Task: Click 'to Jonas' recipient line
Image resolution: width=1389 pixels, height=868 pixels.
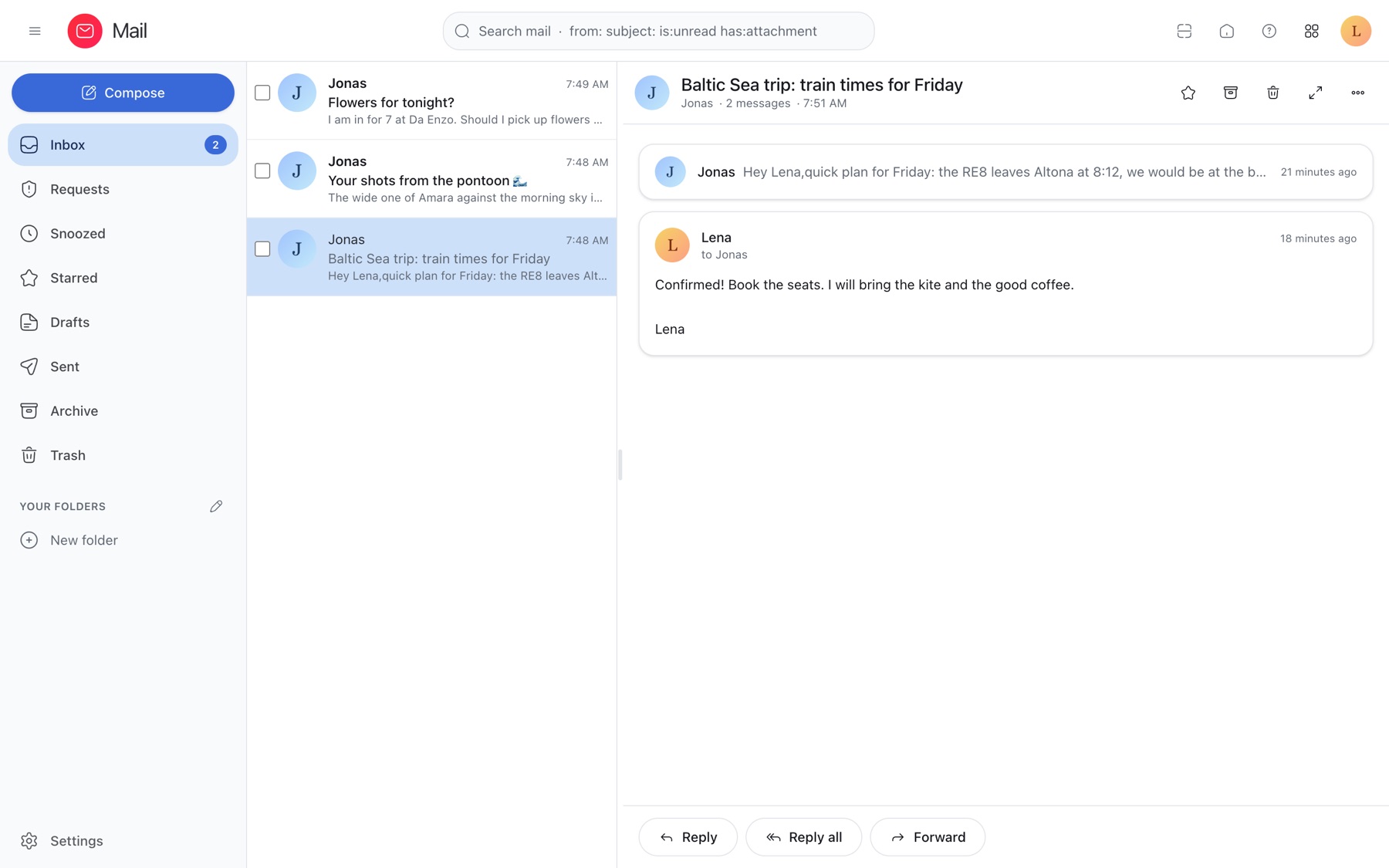Action: pos(724,255)
